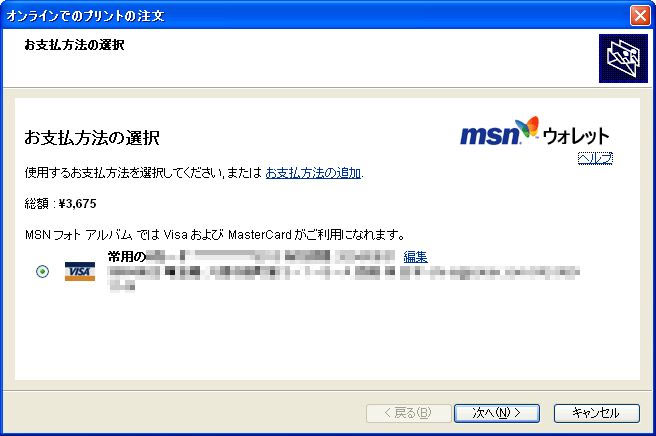This screenshot has width=656, height=436.
Task: Click the 常用の card name line
Action: coord(251,256)
